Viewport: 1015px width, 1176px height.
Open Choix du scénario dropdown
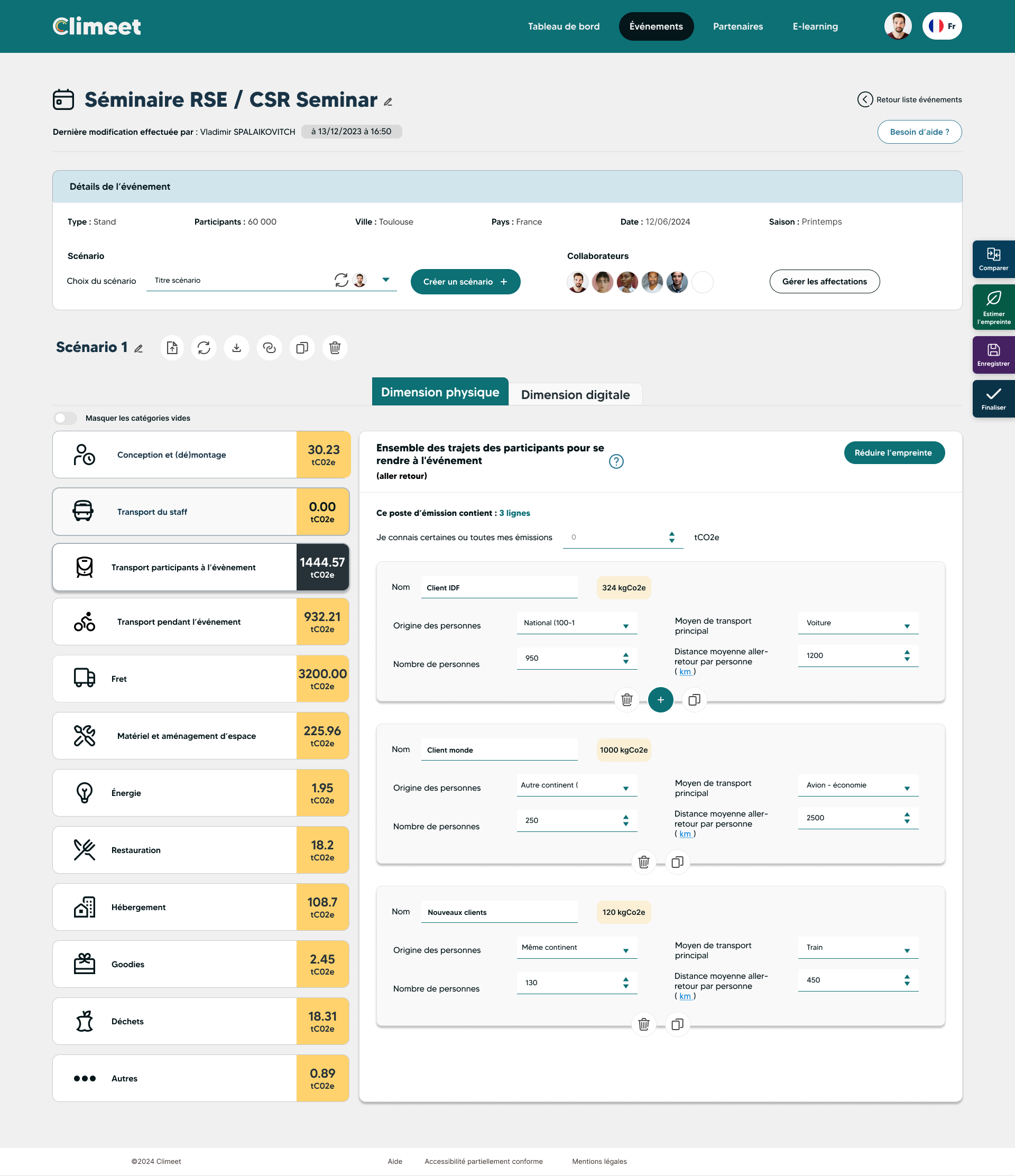tap(385, 280)
